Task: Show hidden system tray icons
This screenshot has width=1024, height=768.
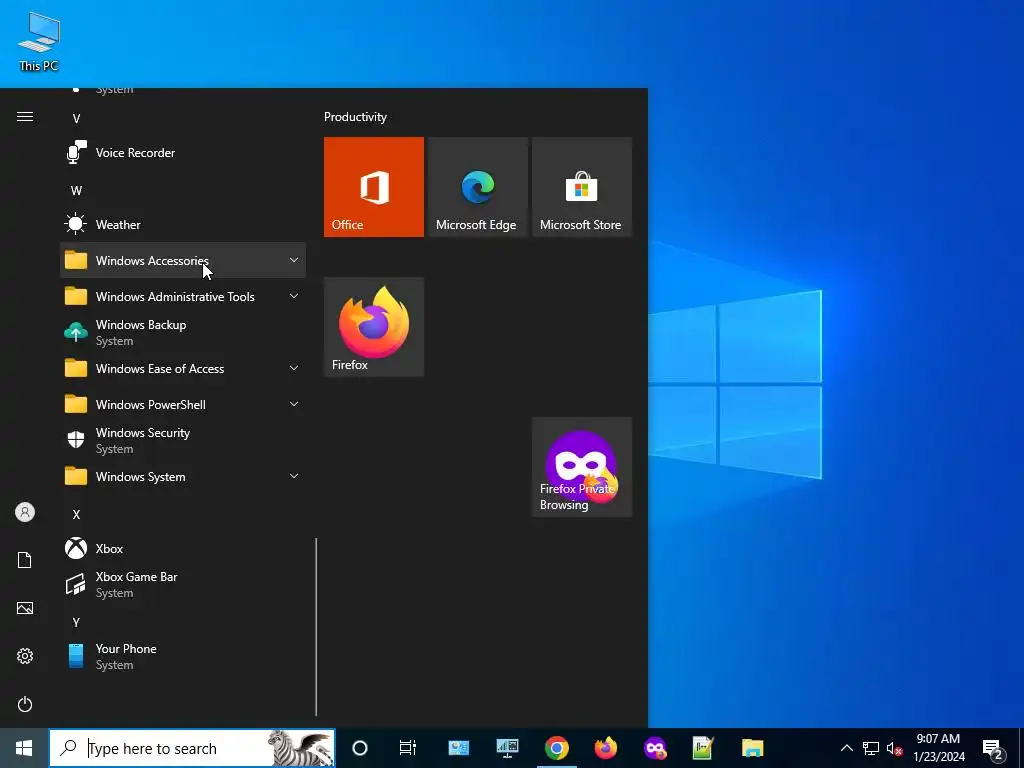Action: click(846, 748)
